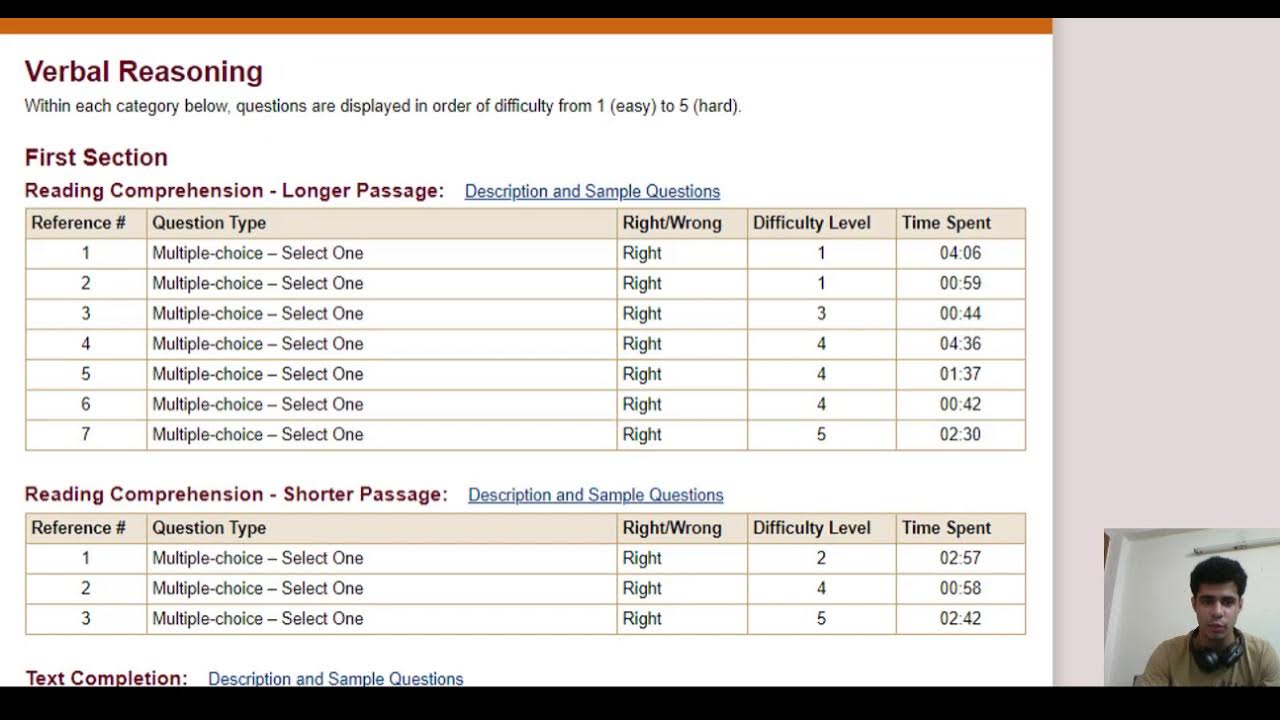The image size is (1280, 720).
Task: Click Reference 7 in Longer Passage table
Action: tap(86, 434)
